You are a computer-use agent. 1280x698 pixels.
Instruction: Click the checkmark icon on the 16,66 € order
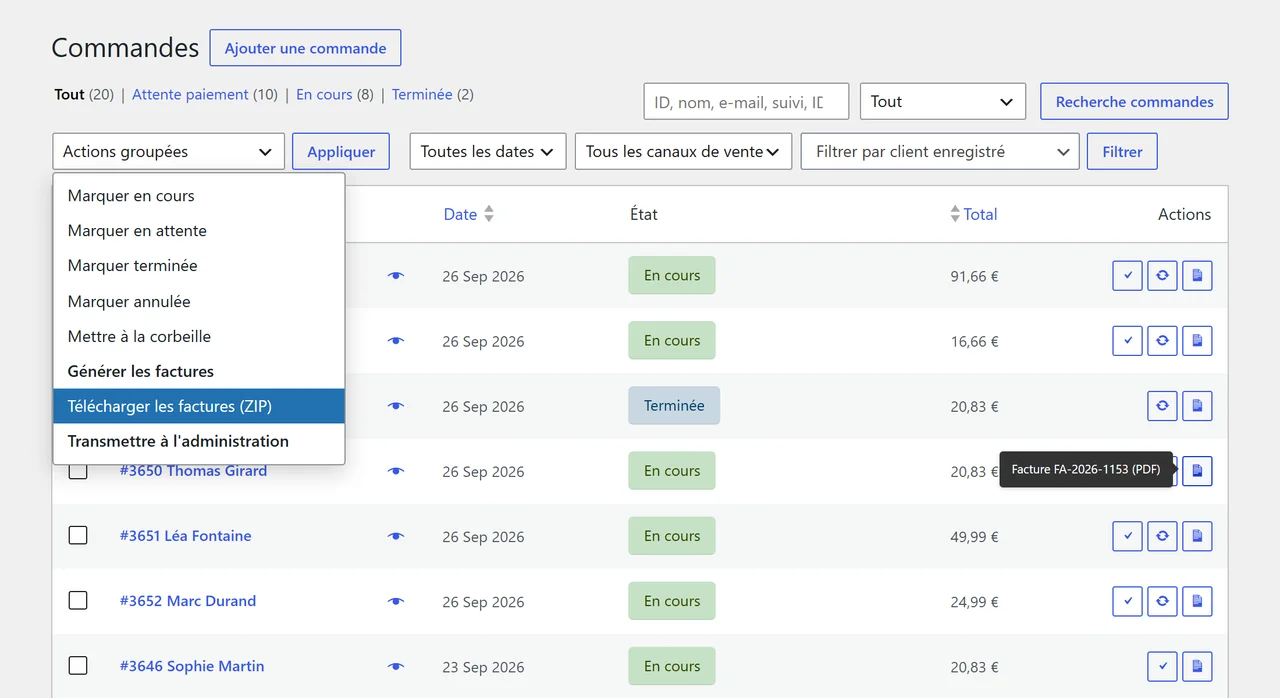[1127, 341]
